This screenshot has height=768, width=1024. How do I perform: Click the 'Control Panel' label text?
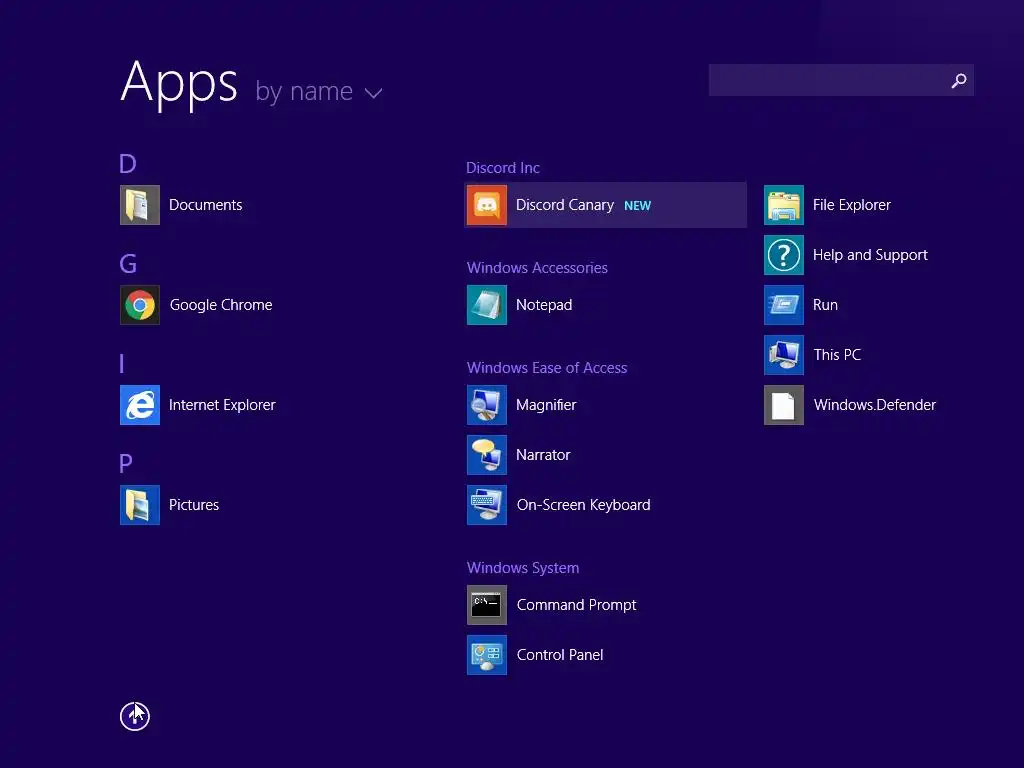click(x=560, y=655)
